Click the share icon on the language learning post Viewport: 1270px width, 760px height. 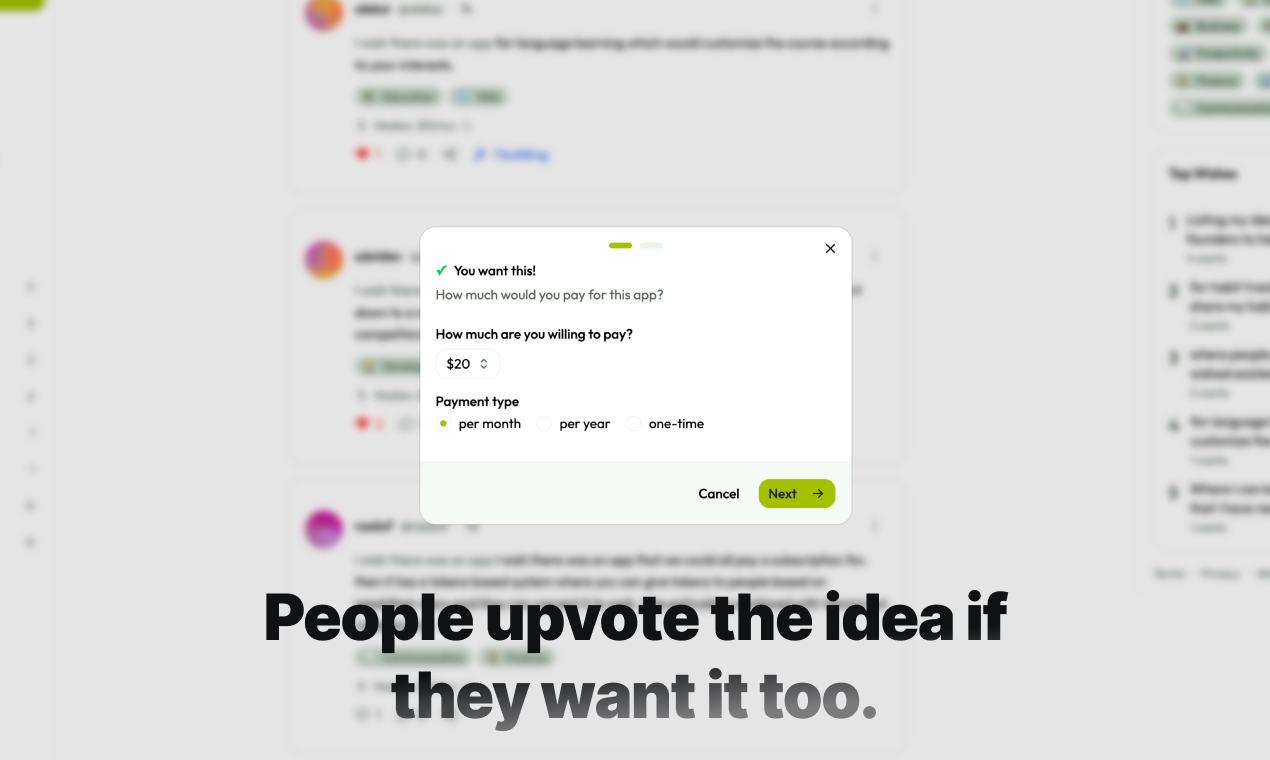(x=450, y=154)
